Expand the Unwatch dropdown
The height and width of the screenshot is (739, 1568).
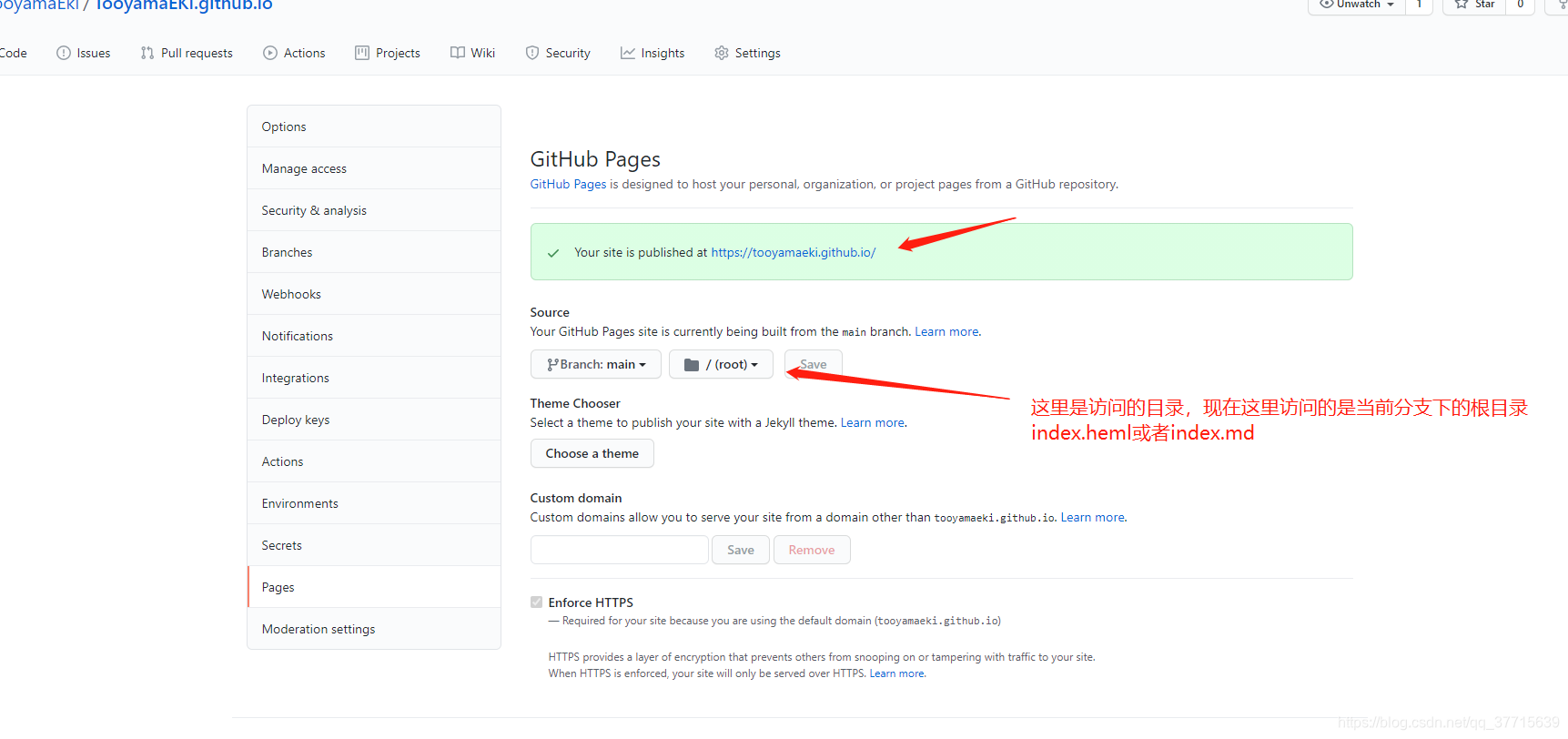coord(1357,5)
